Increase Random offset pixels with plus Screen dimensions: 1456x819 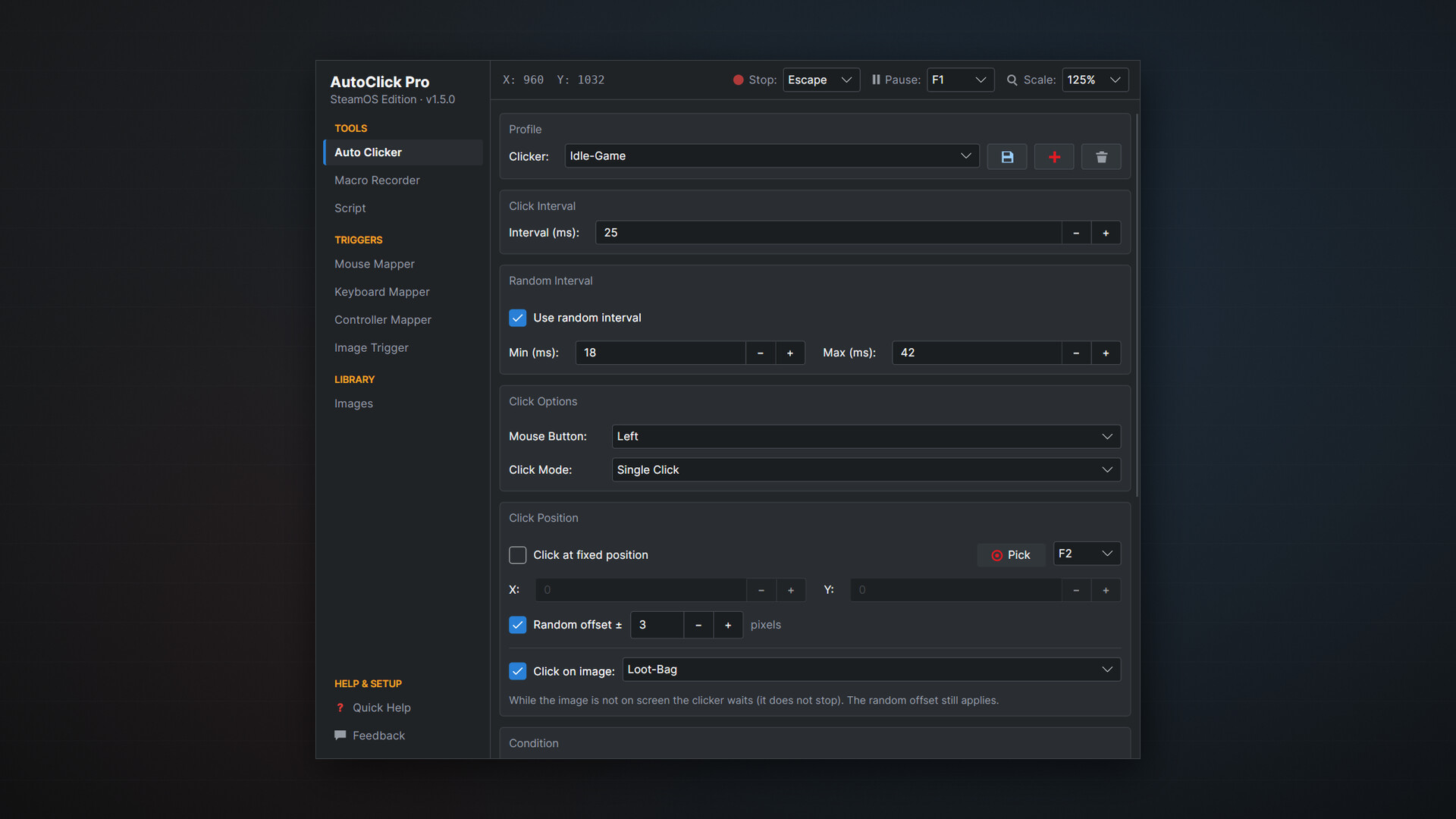[x=728, y=625]
